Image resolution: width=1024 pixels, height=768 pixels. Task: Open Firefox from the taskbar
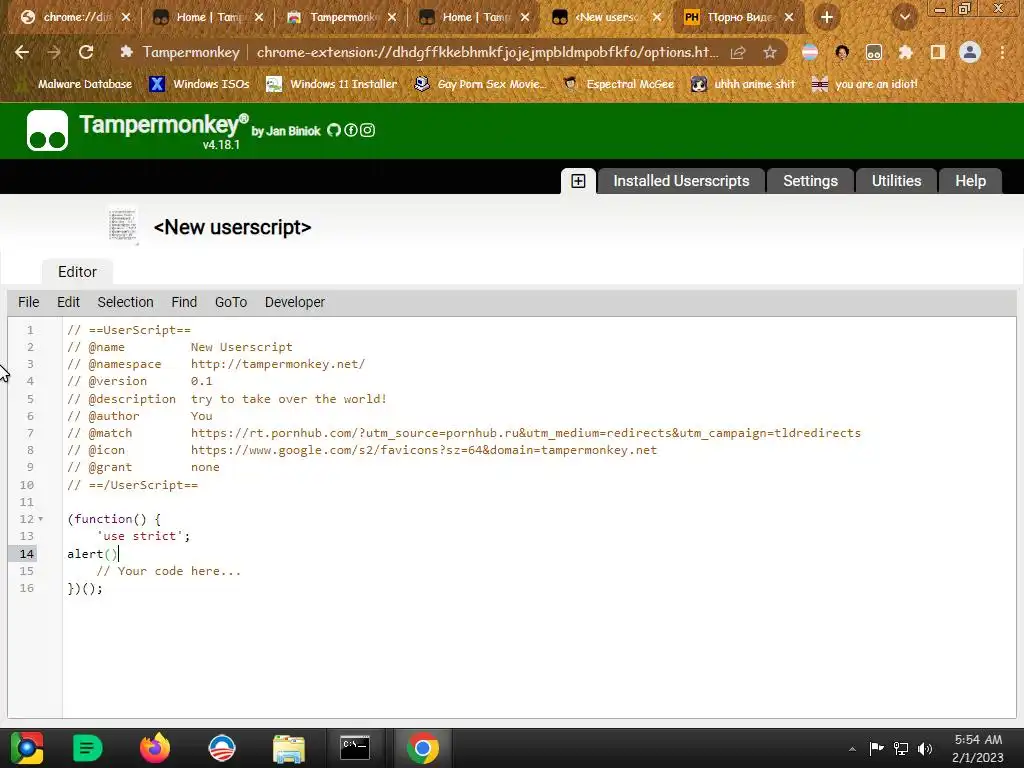pos(155,748)
